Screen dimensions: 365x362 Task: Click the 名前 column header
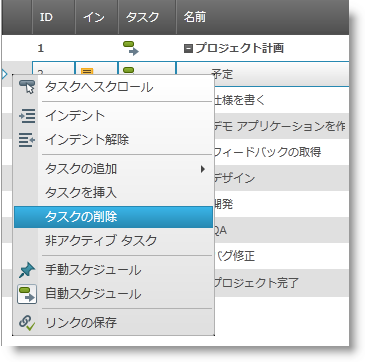[x=263, y=17]
